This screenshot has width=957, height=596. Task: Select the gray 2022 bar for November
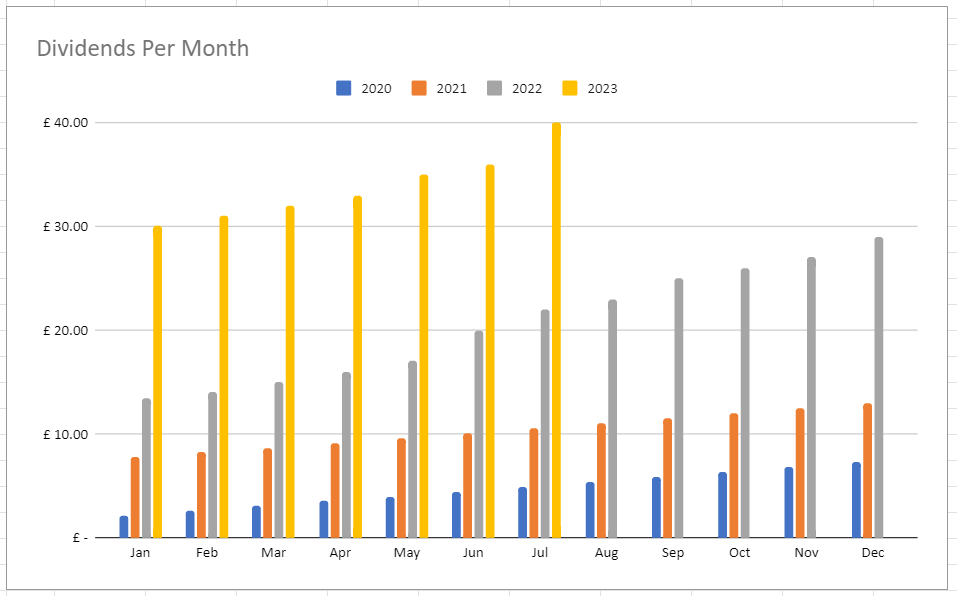(812, 398)
